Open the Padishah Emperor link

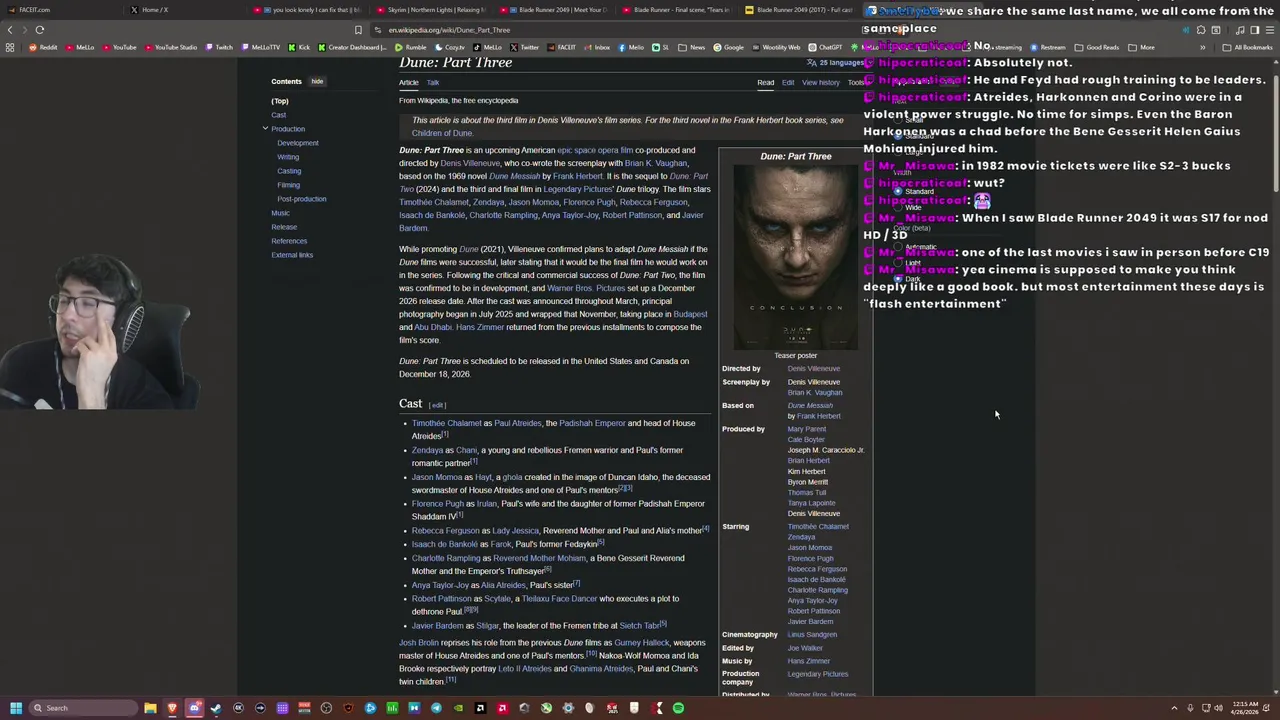pos(592,423)
